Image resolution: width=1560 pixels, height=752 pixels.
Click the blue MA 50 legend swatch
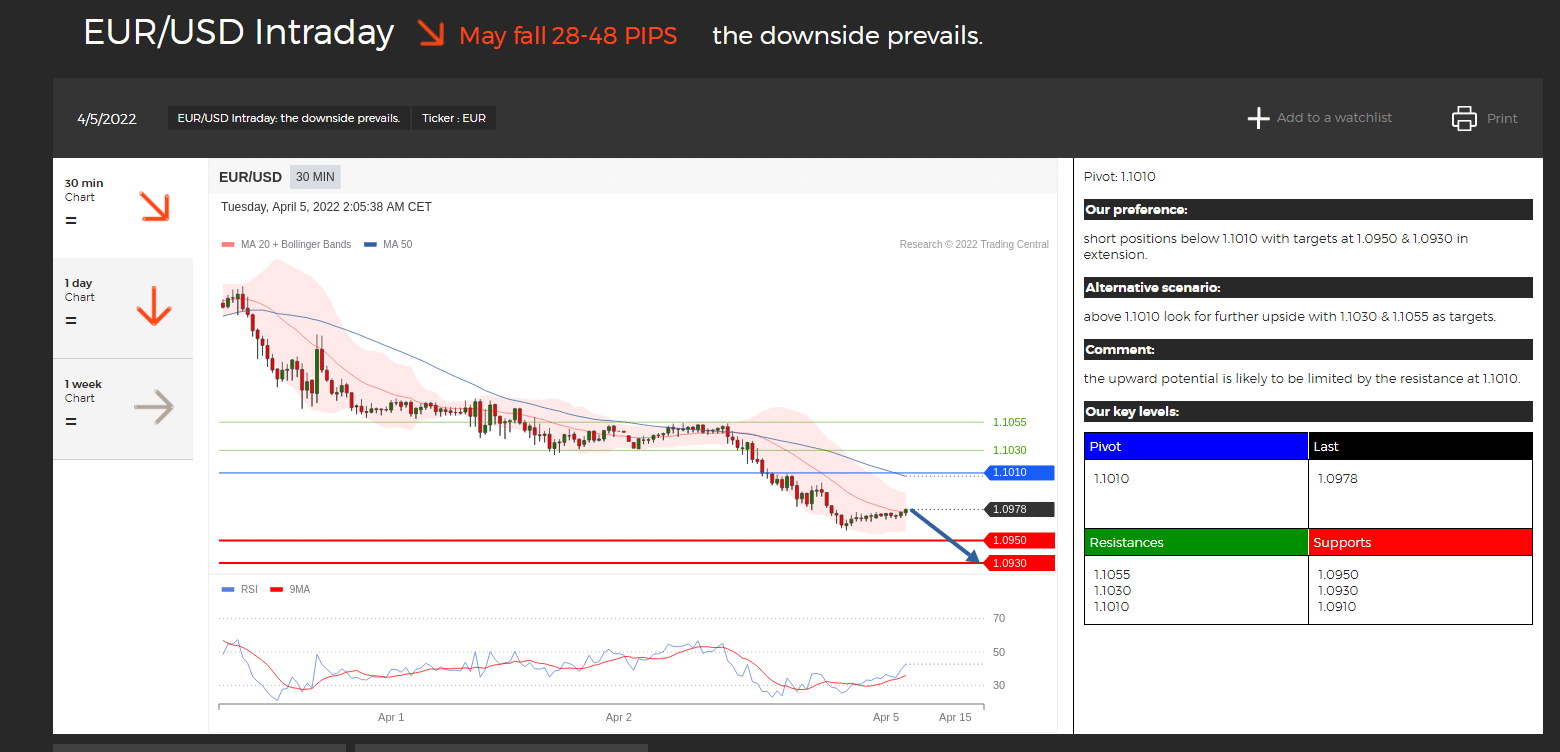(x=370, y=244)
